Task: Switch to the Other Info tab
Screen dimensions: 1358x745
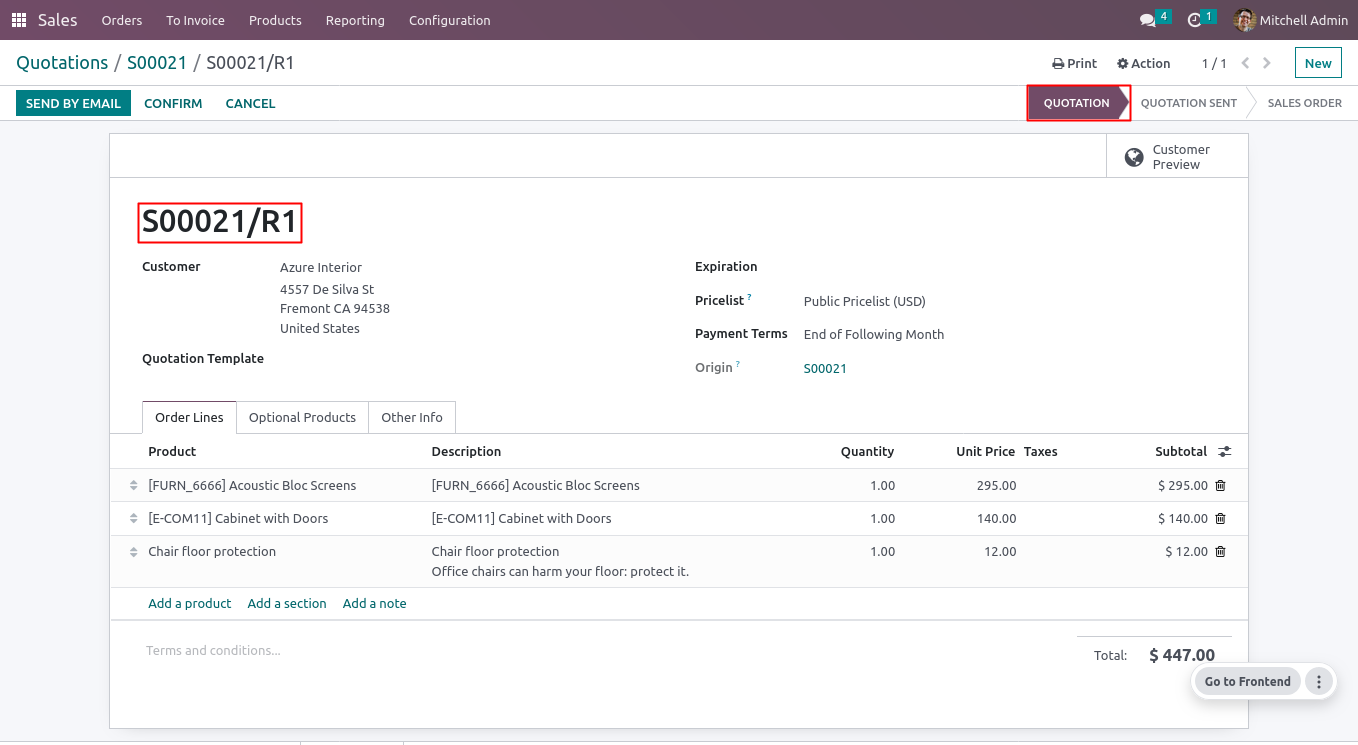Action: click(x=411, y=418)
